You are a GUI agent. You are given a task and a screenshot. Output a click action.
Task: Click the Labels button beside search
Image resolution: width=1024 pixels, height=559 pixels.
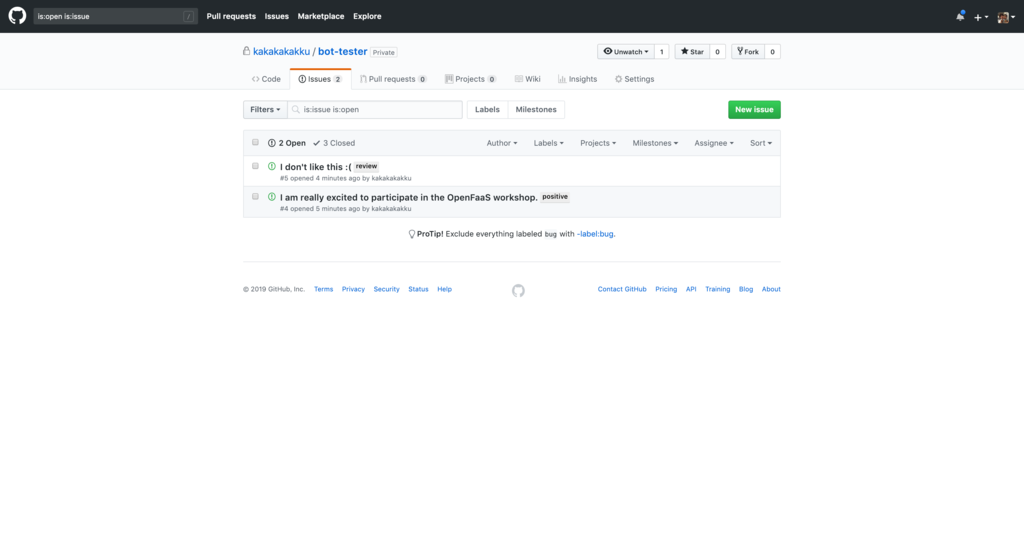point(487,110)
